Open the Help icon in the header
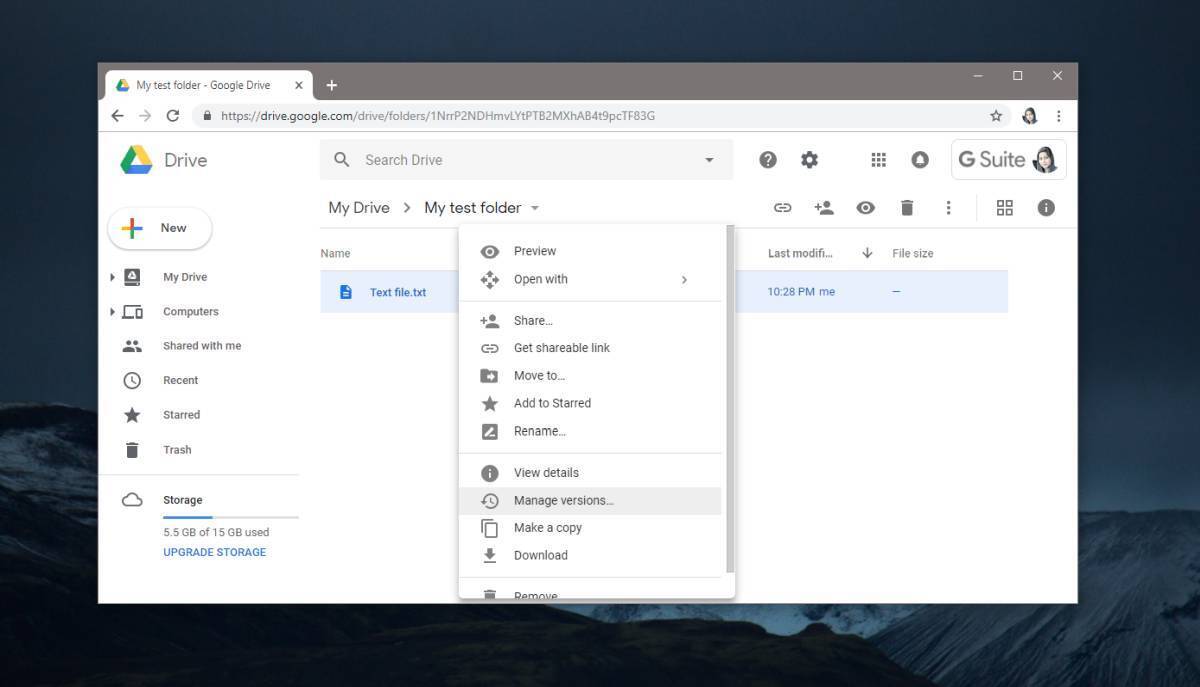The width and height of the screenshot is (1200, 687). [x=768, y=159]
